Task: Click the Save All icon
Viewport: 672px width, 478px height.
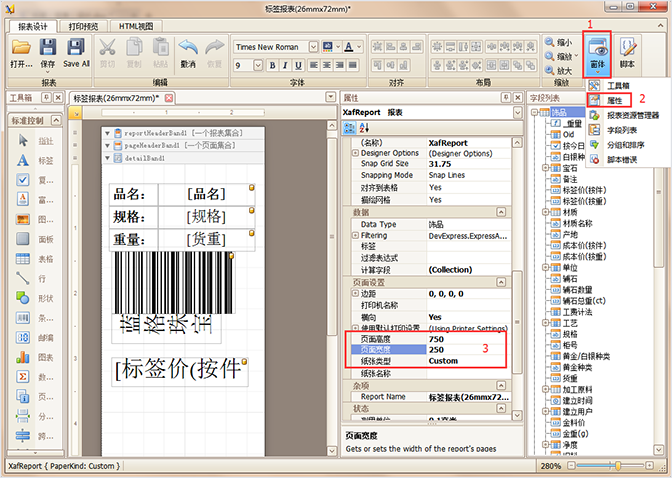Action: click(x=76, y=46)
